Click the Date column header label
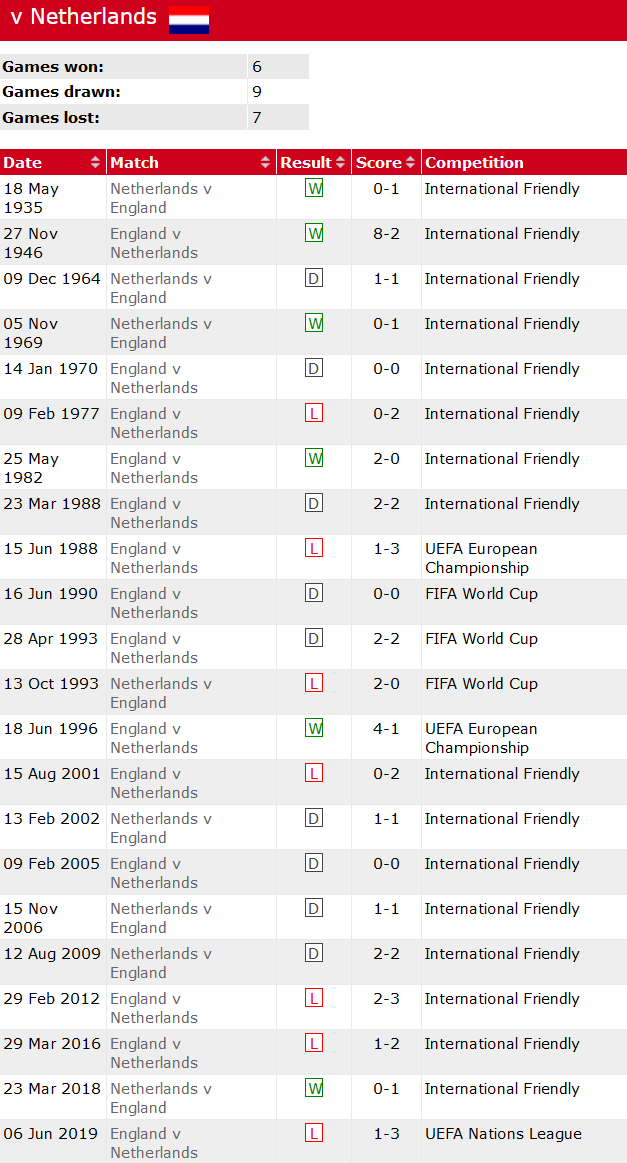The height and width of the screenshot is (1163, 627). click(23, 163)
